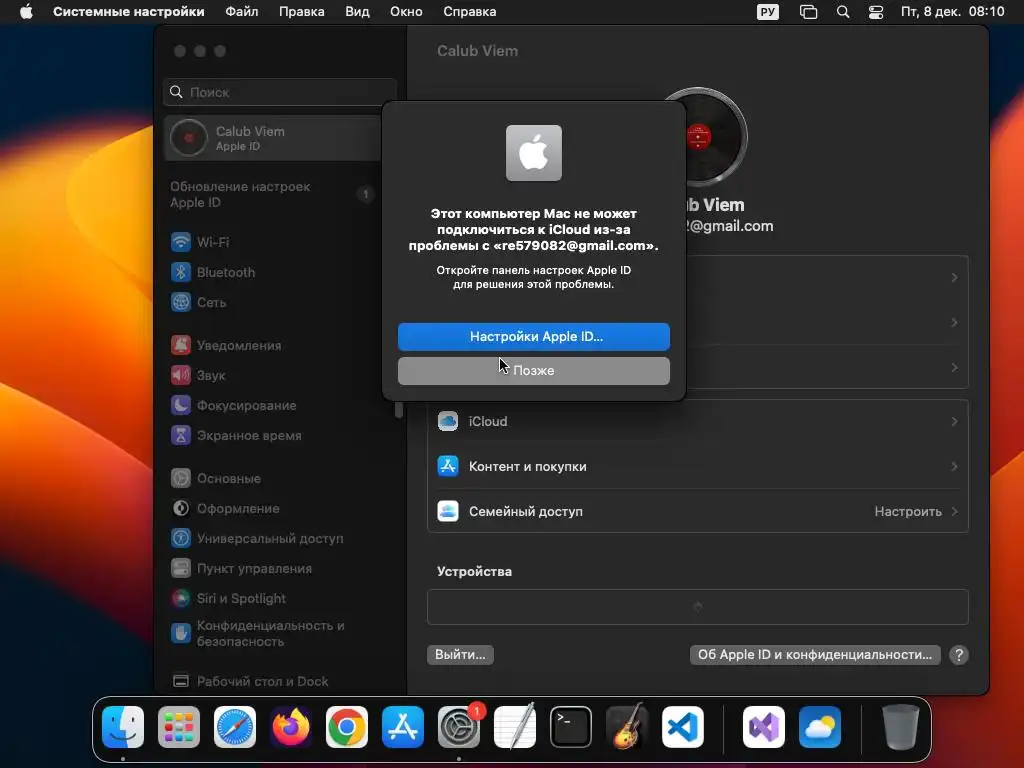Screen dimensions: 1024x768
Task: Click the Wi-Fi icon in sidebar
Action: (x=181, y=242)
